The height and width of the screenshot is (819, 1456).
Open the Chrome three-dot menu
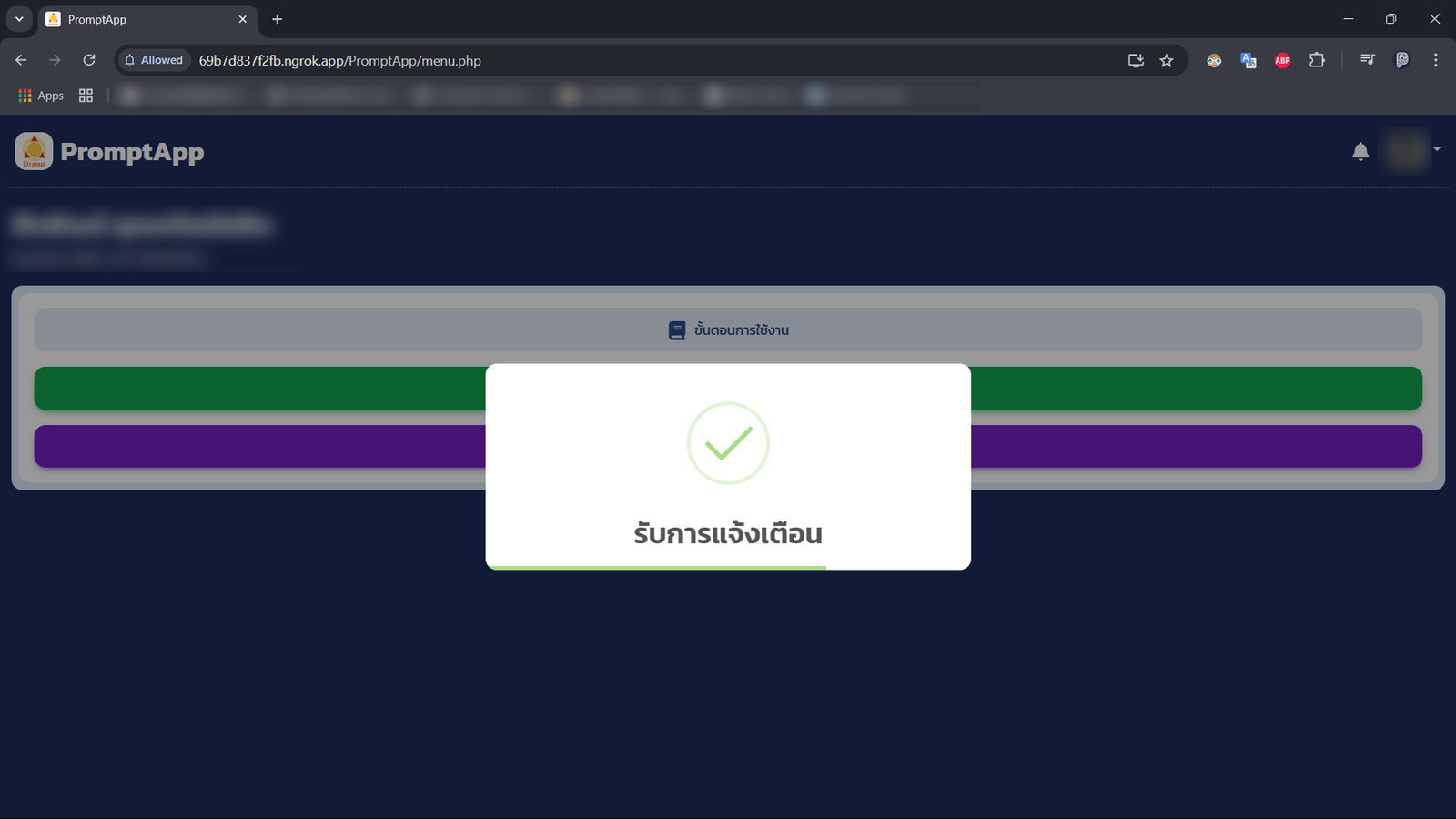(1436, 60)
